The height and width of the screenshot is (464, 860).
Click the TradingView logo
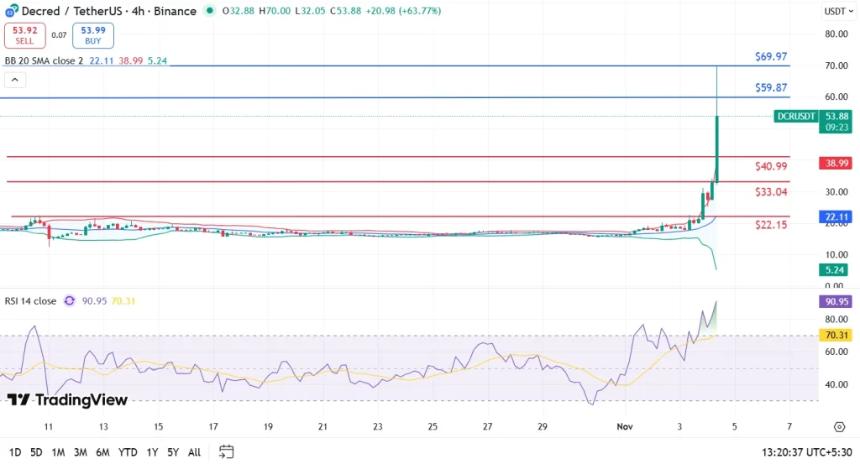click(x=68, y=400)
